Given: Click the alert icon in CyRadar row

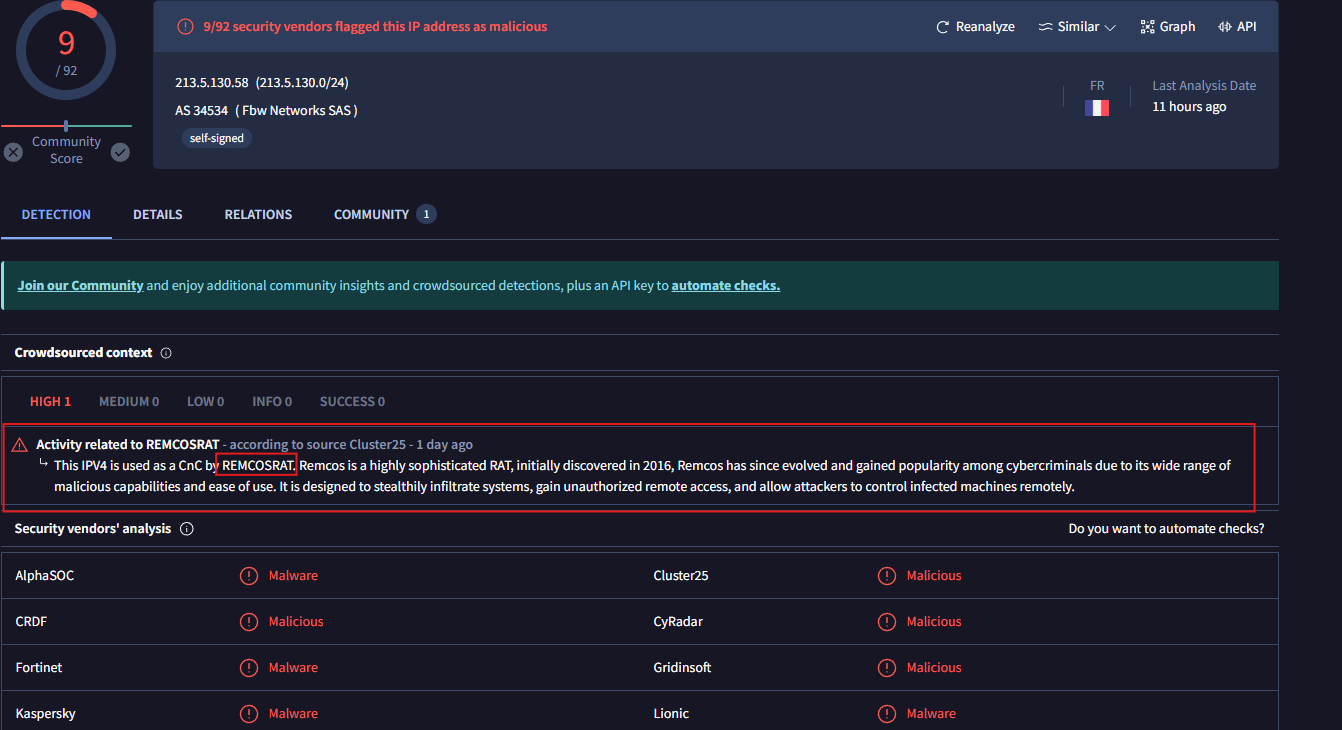Looking at the screenshot, I should click(x=887, y=621).
